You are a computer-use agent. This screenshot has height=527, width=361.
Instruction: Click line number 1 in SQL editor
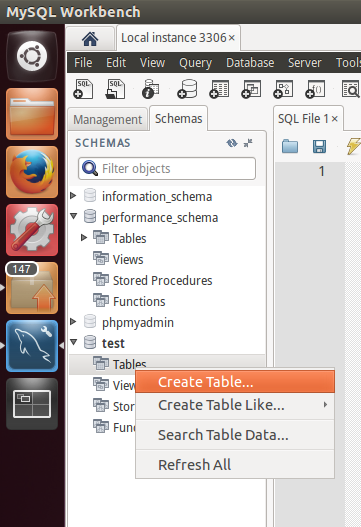click(x=321, y=171)
